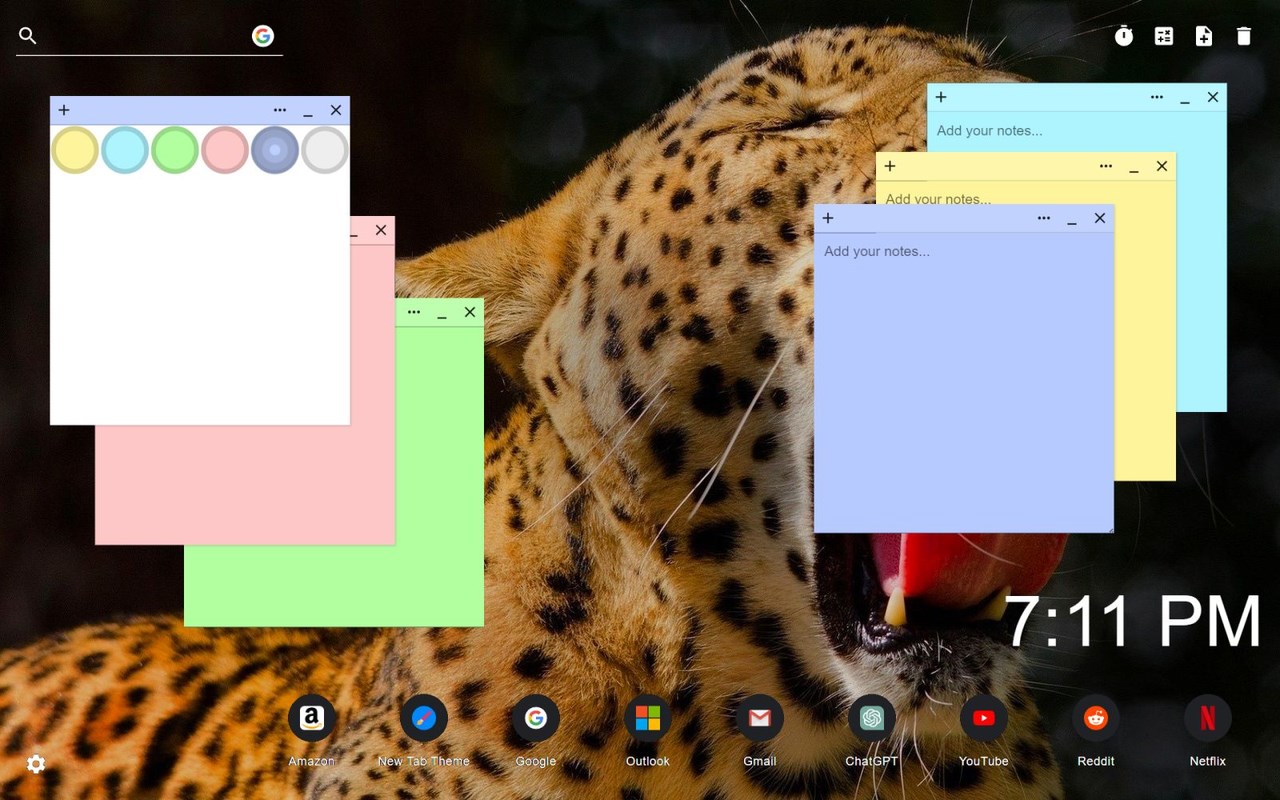Open the ChatGPT shortcut
Screen dimensions: 1280x800
872,719
